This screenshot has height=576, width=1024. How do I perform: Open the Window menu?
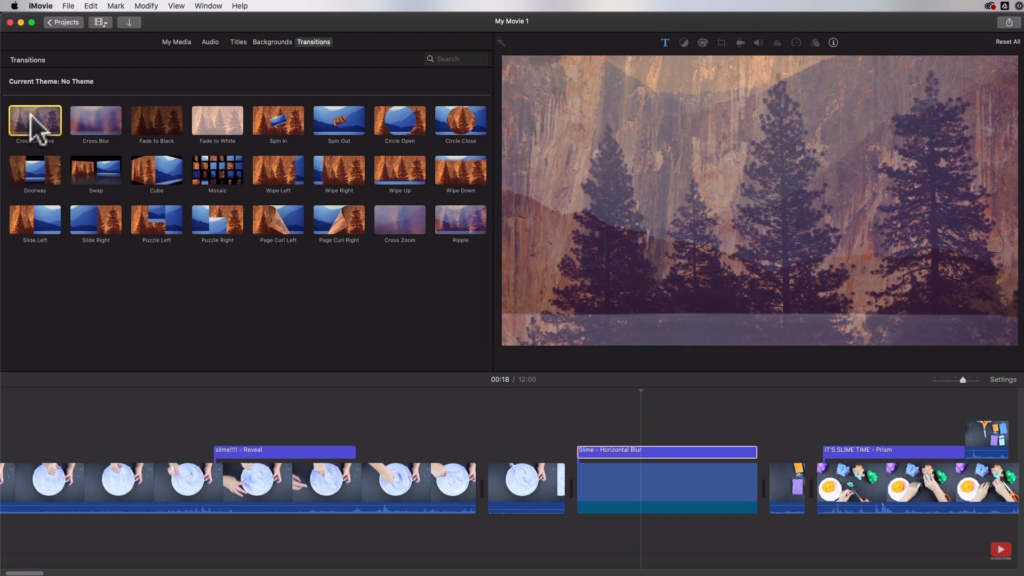point(208,6)
